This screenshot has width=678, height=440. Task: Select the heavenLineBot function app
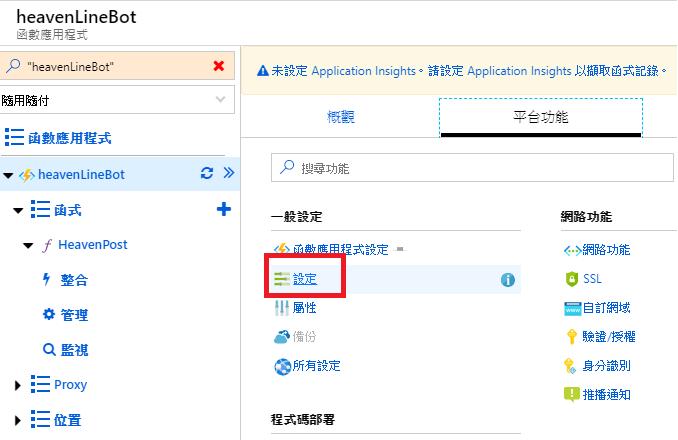point(81,175)
